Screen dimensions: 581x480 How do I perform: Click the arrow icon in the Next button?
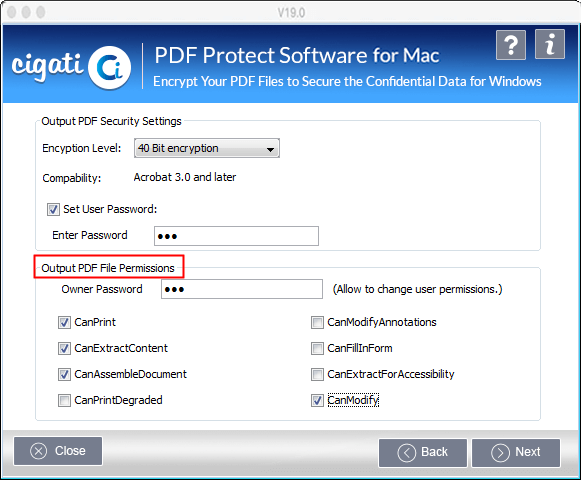[x=500, y=453]
